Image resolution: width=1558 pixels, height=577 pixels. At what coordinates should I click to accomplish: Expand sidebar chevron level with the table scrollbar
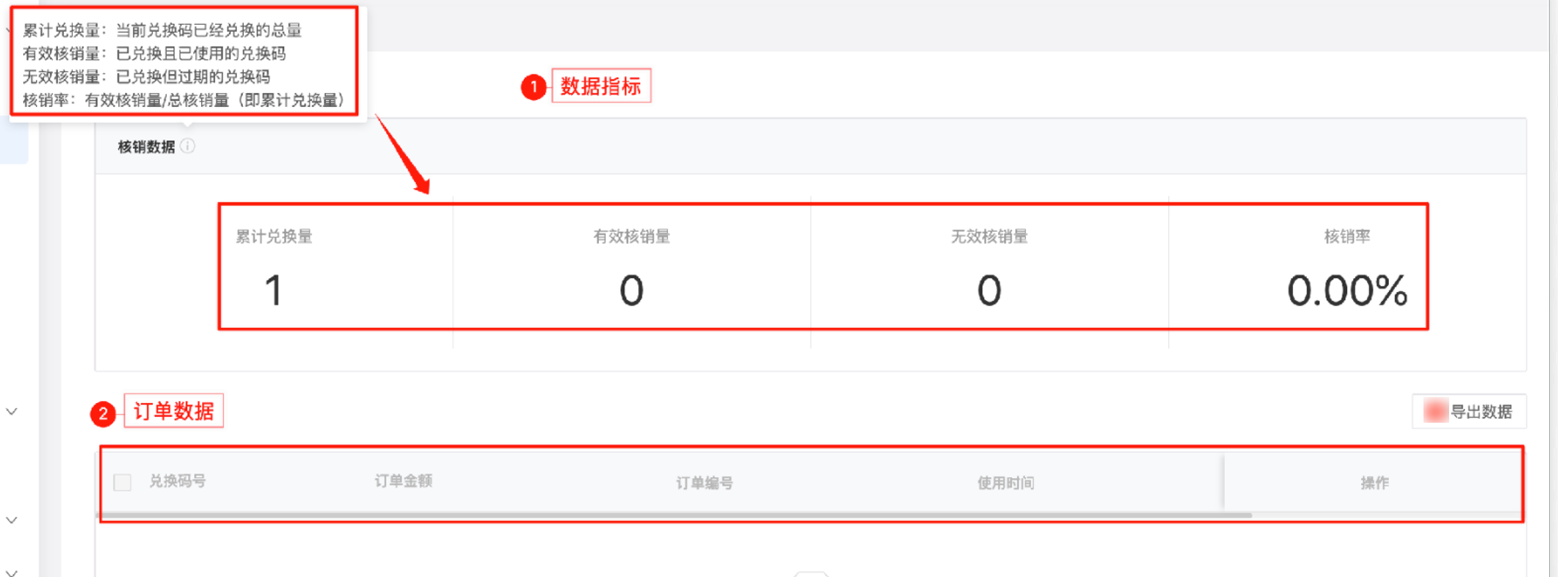(13, 520)
